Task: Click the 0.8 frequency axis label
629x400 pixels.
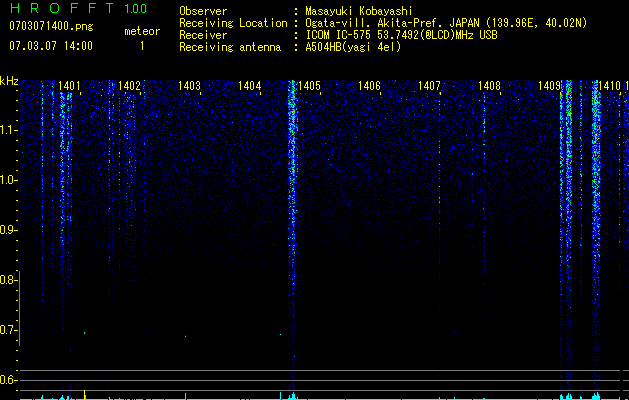Action: (7, 280)
